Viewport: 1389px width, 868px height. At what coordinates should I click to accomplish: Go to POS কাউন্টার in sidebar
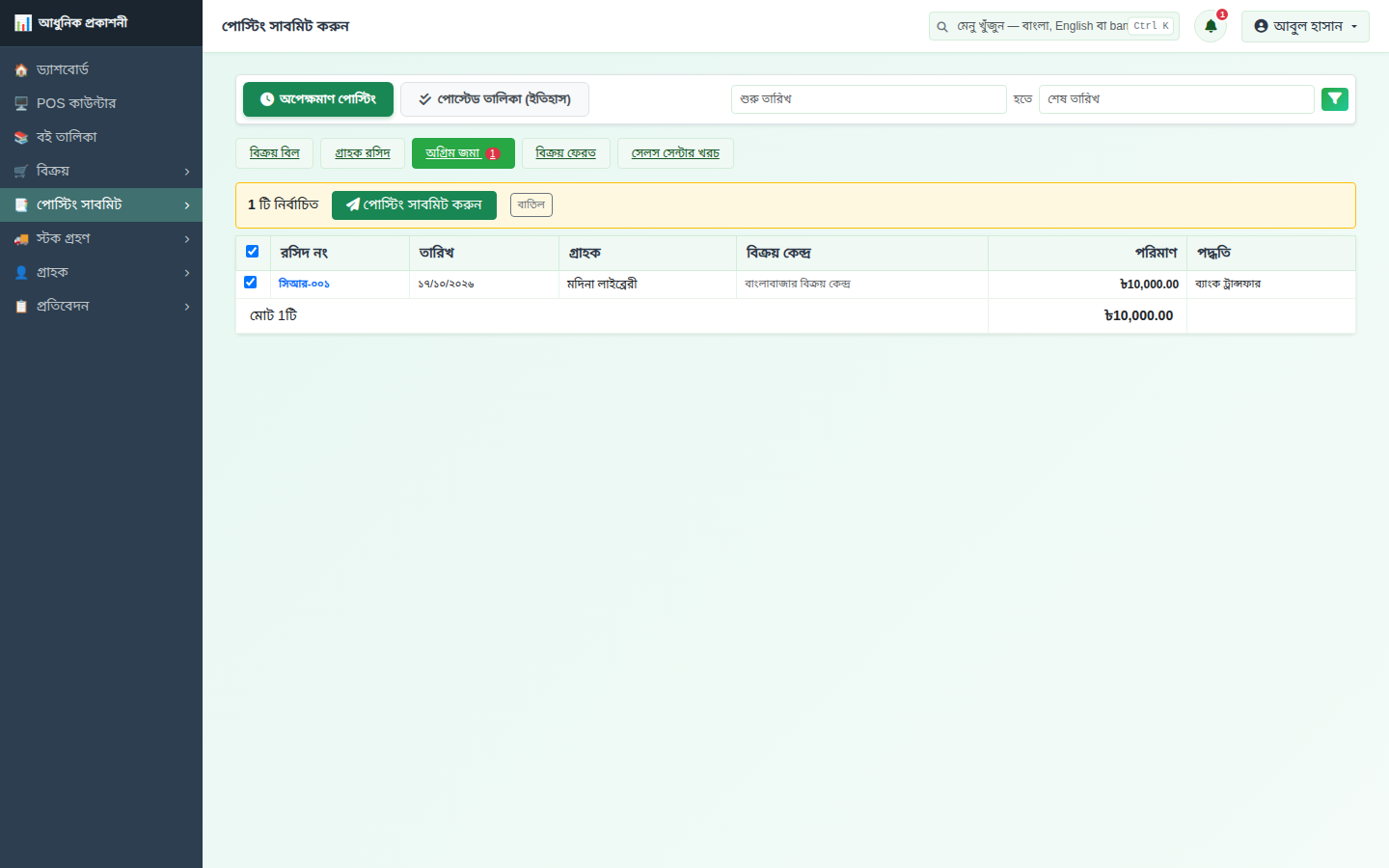[x=101, y=103]
